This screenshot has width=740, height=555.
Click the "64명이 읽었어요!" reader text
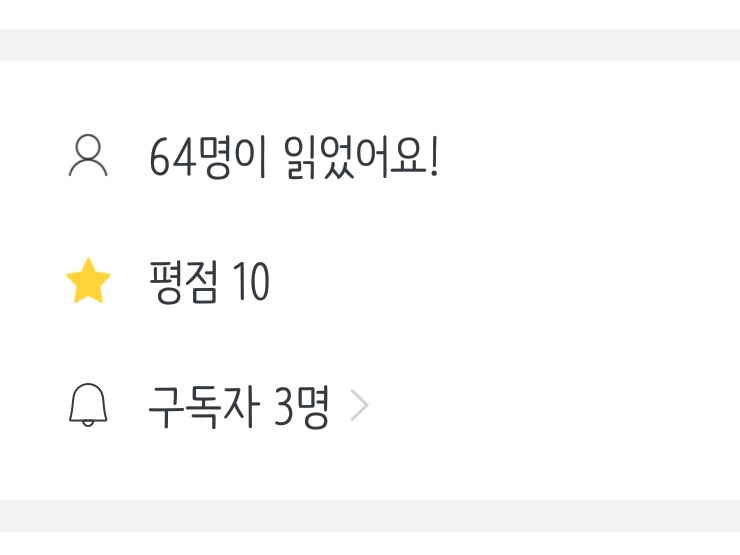pyautogui.click(x=293, y=158)
